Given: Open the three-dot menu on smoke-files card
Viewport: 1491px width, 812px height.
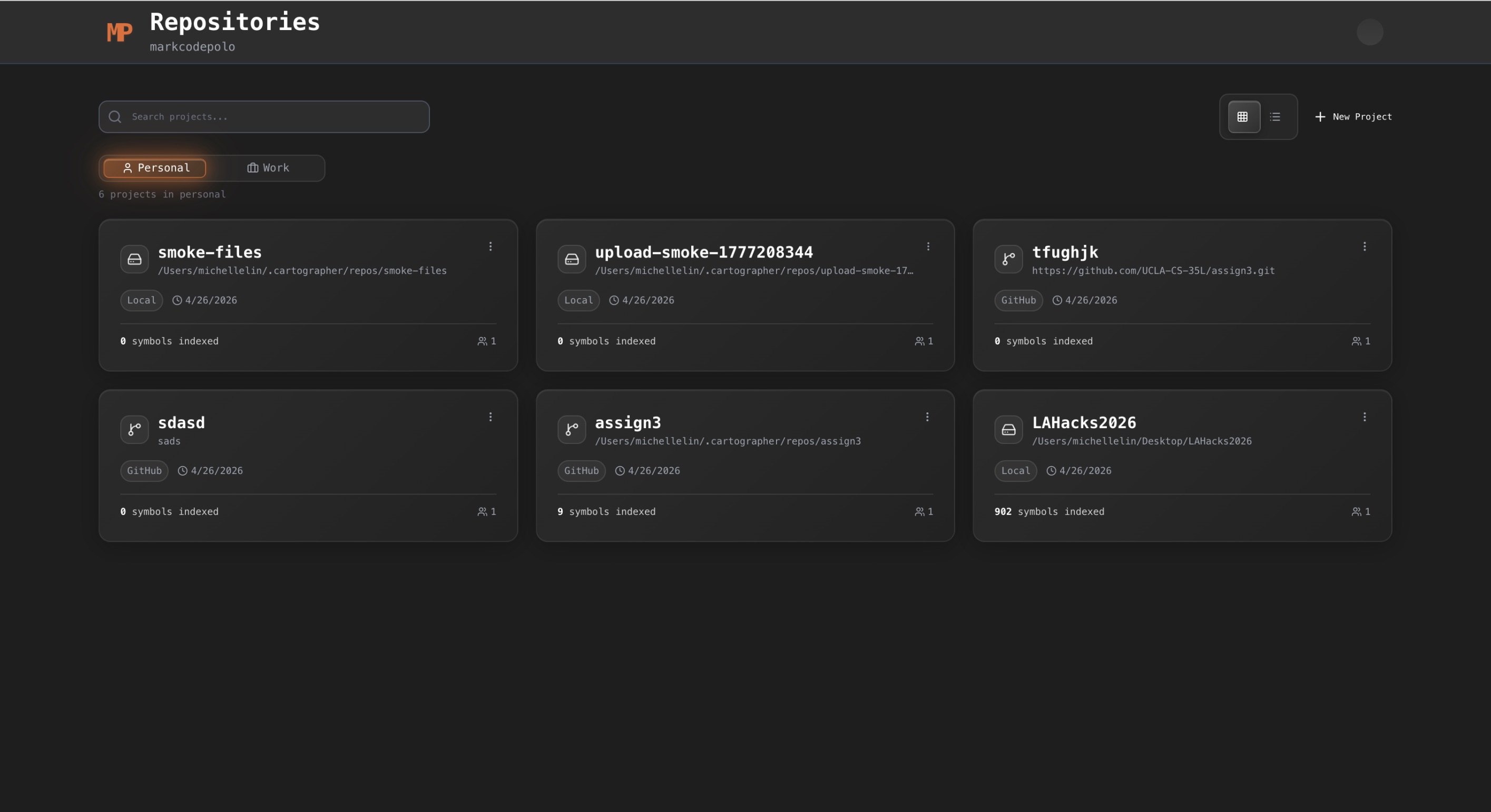Looking at the screenshot, I should click(491, 246).
